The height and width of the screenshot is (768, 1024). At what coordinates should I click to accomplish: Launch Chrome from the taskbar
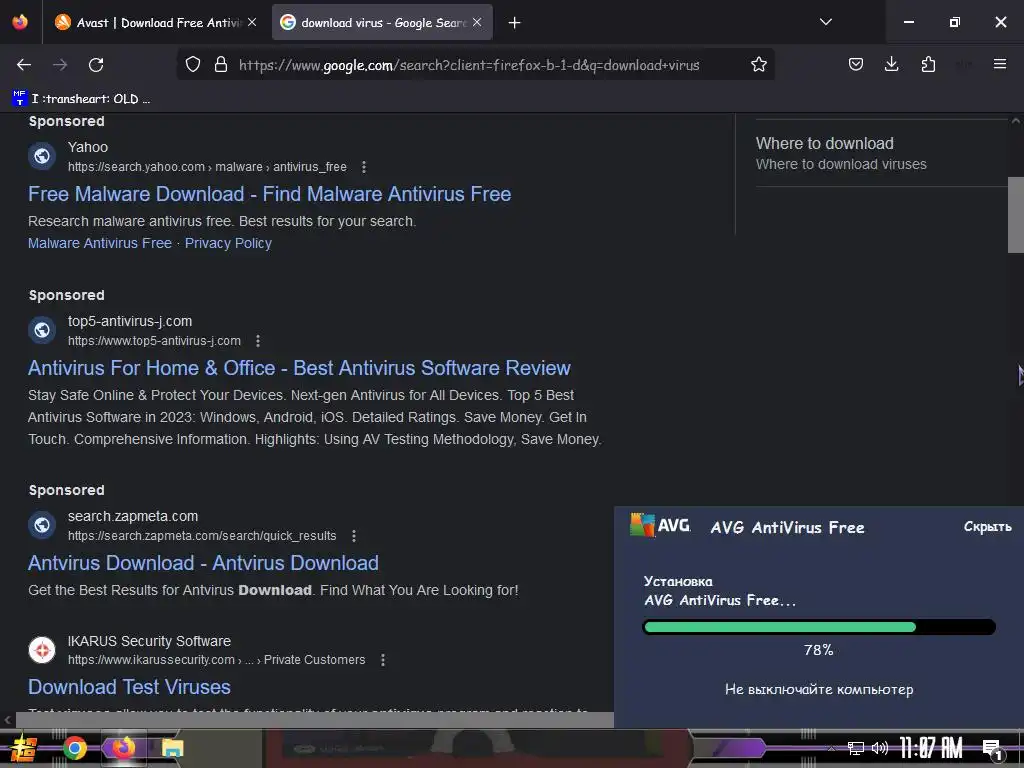coord(74,748)
